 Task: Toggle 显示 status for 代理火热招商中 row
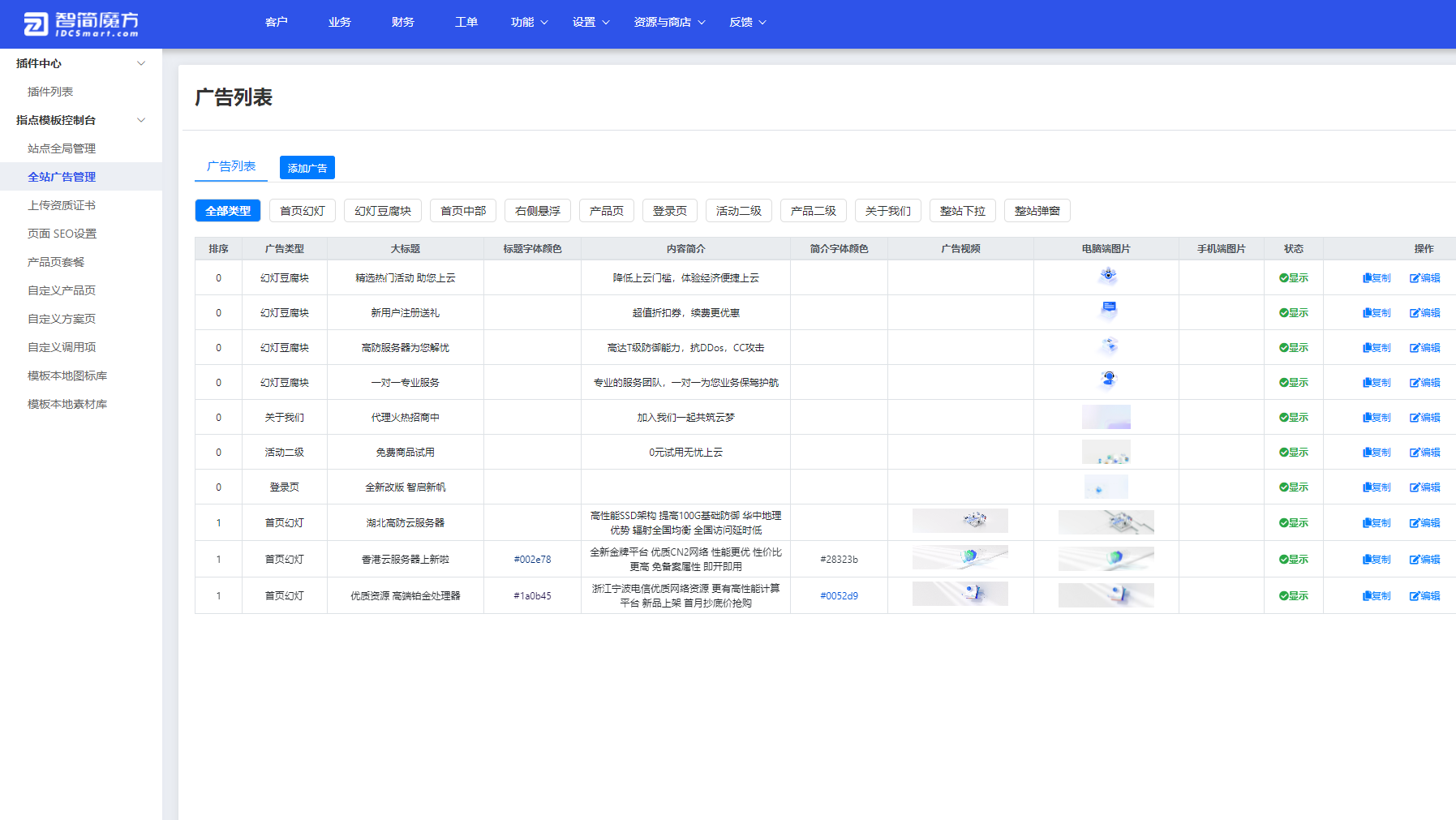(1294, 418)
